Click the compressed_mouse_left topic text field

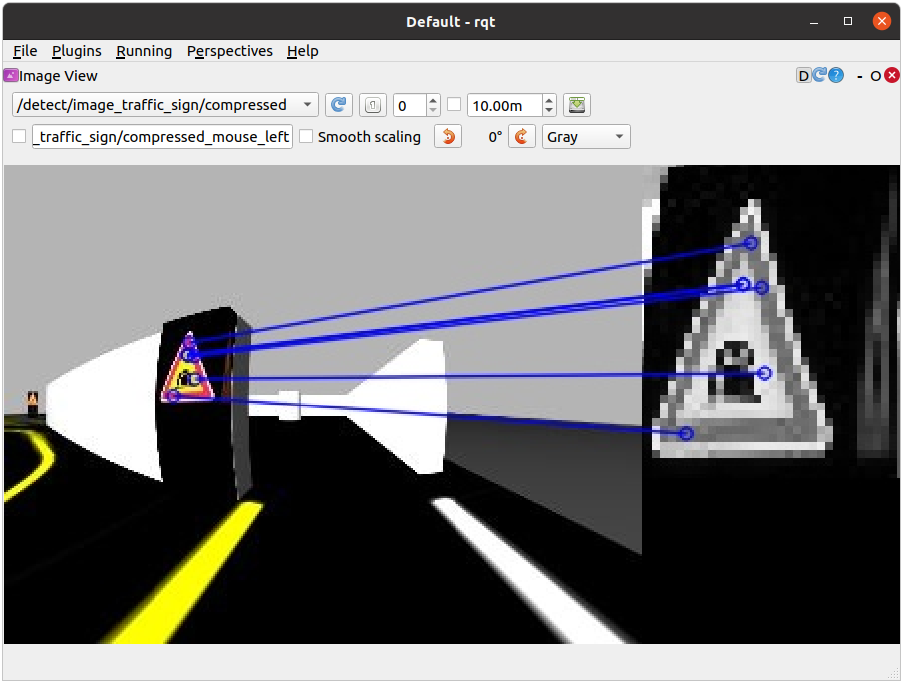tap(162, 137)
